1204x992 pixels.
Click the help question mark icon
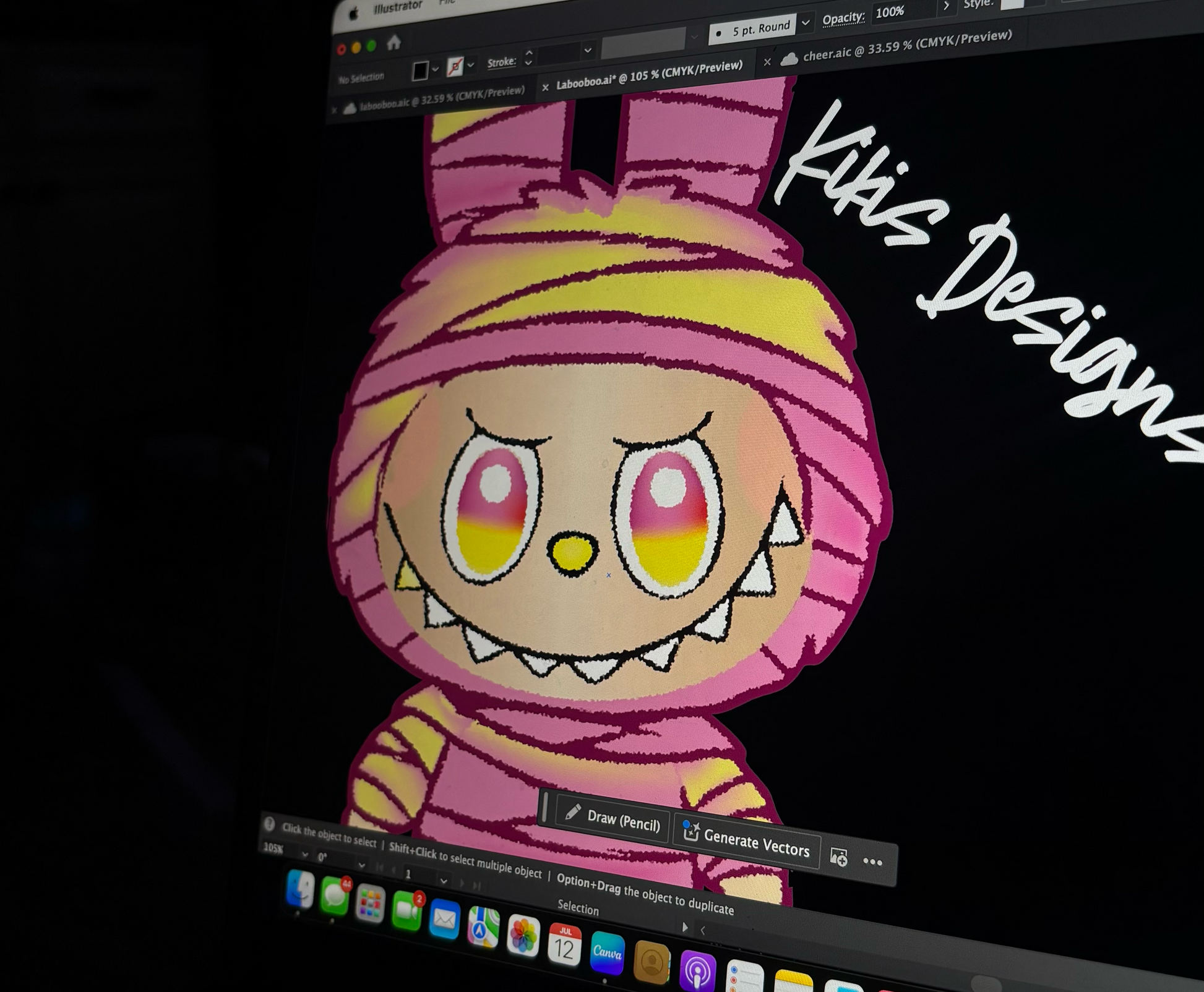click(269, 824)
